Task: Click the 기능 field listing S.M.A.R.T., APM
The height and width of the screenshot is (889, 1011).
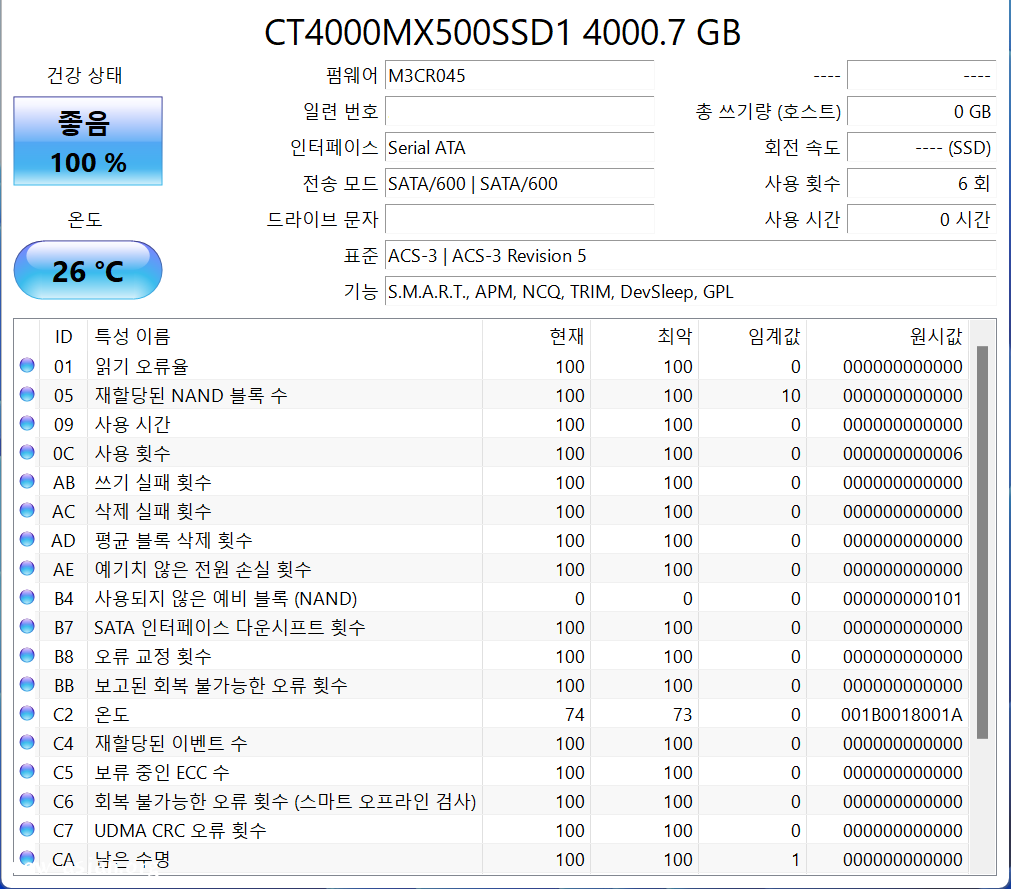Action: tap(691, 292)
